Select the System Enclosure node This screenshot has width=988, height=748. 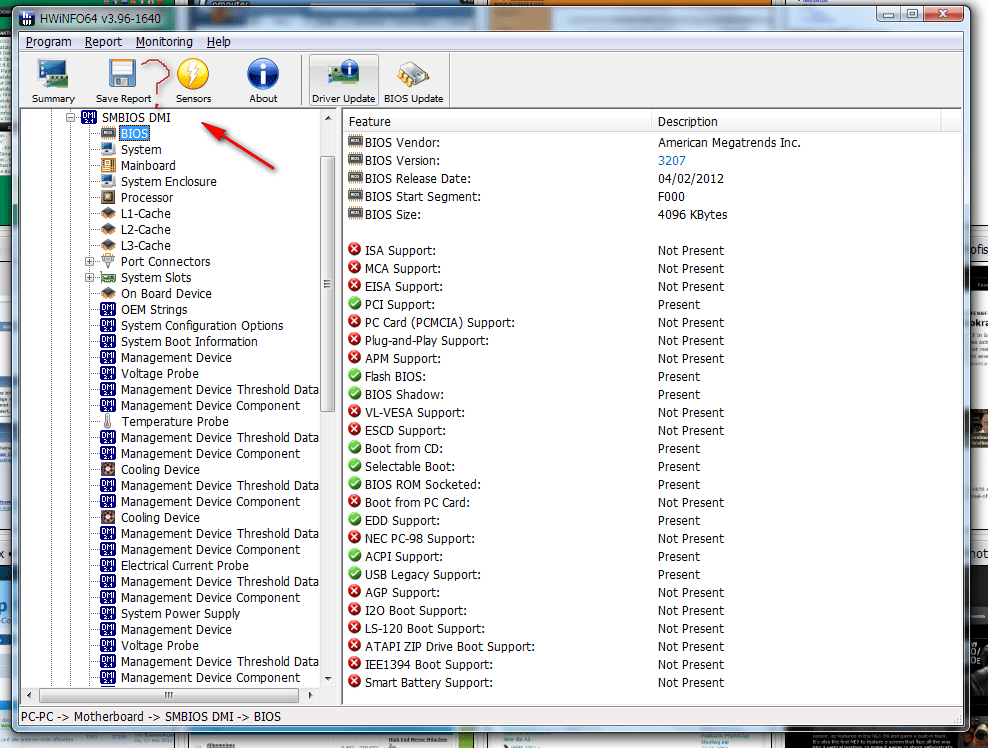pyautogui.click(x=169, y=181)
